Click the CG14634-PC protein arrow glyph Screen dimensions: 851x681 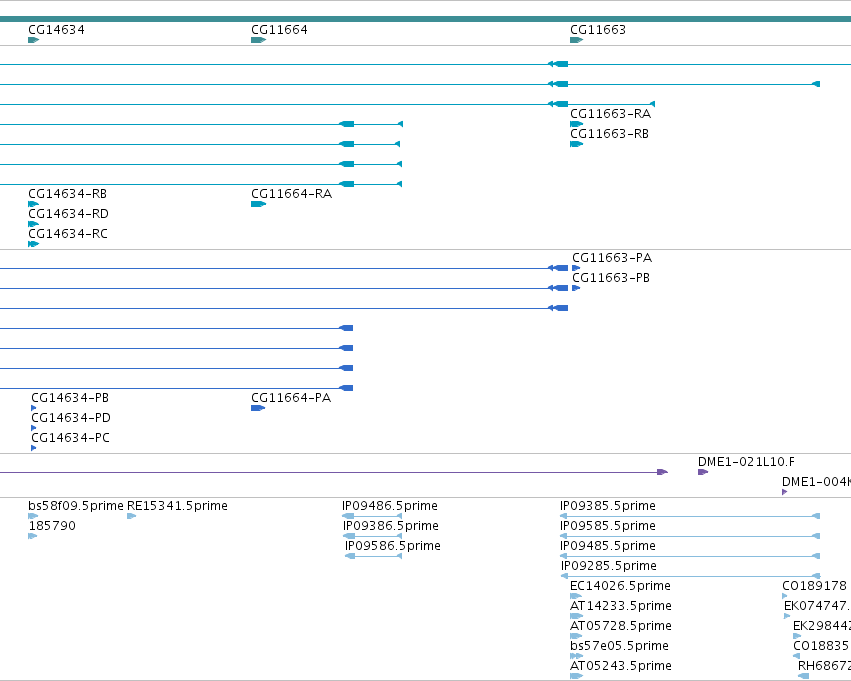pos(34,448)
